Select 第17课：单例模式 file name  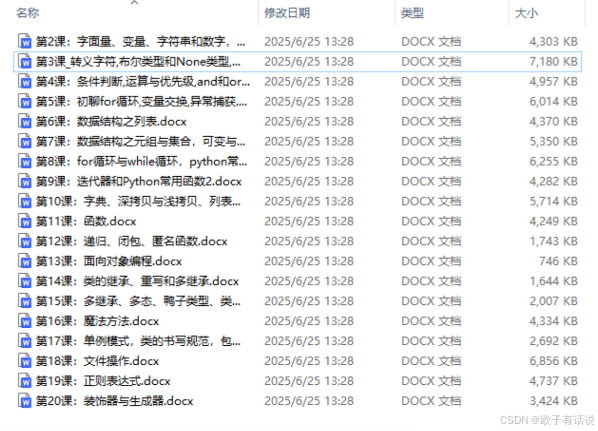click(x=138, y=341)
